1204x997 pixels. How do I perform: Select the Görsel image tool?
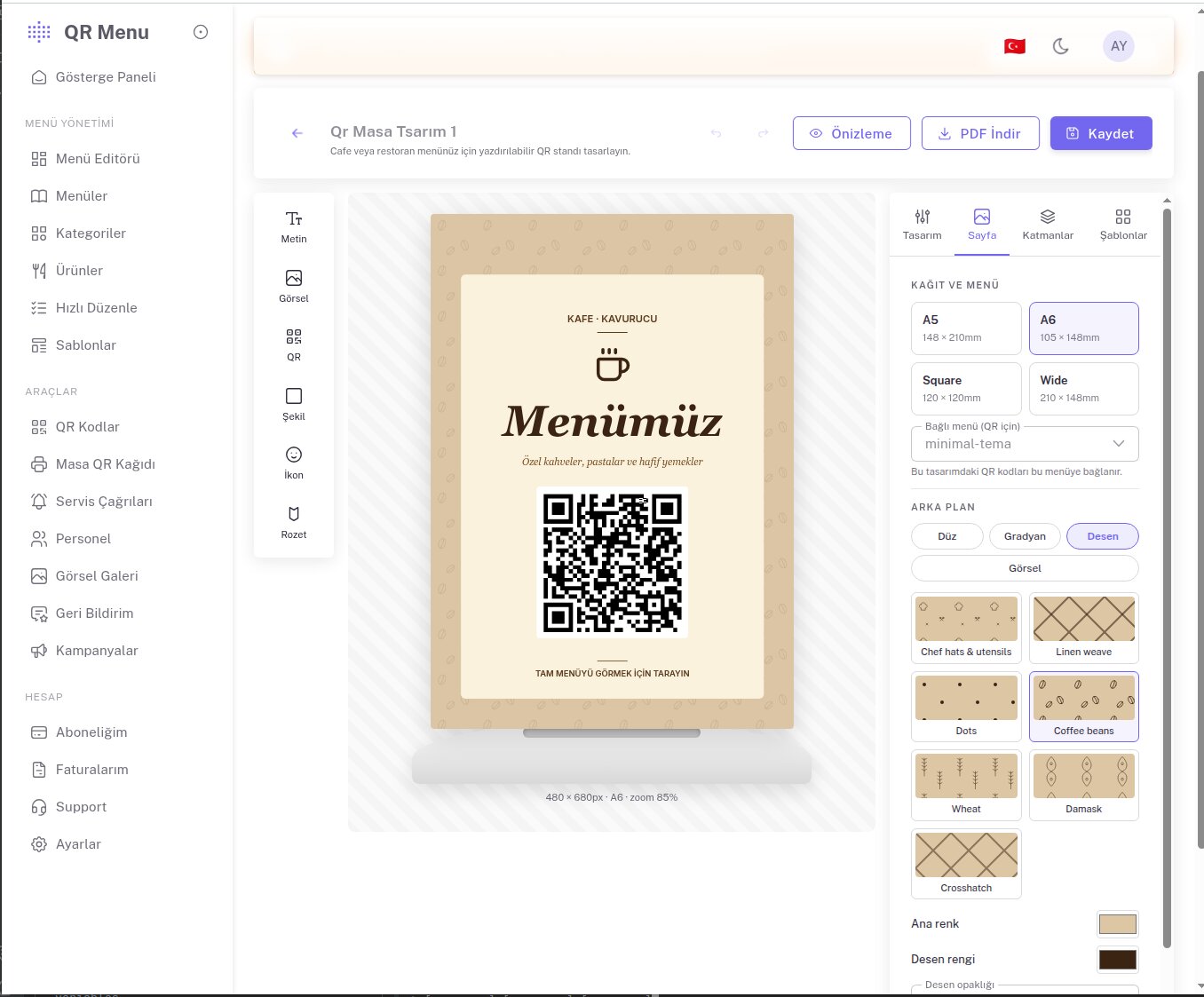coord(294,286)
